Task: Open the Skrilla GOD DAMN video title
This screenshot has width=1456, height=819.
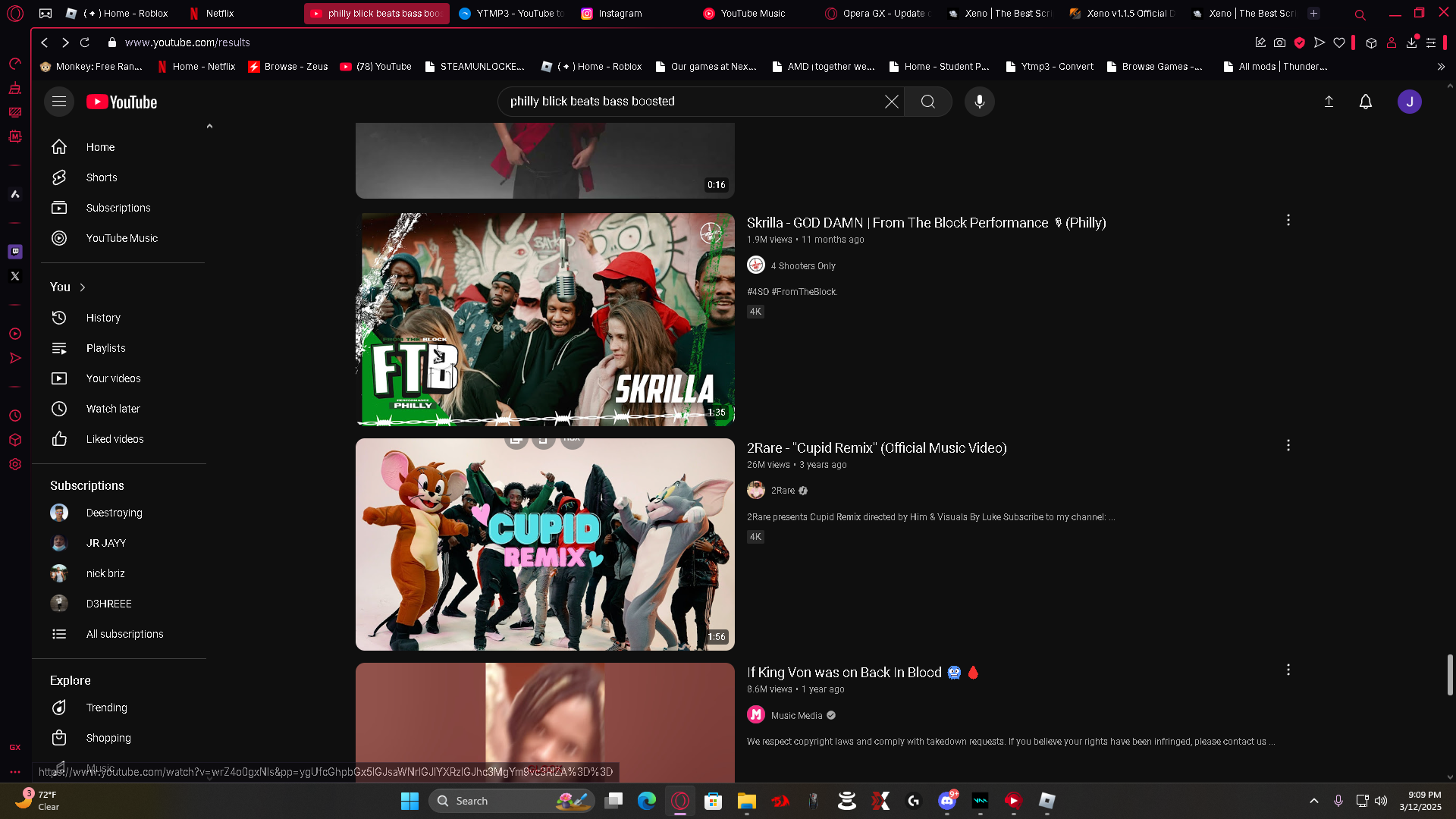Action: pyautogui.click(x=926, y=223)
